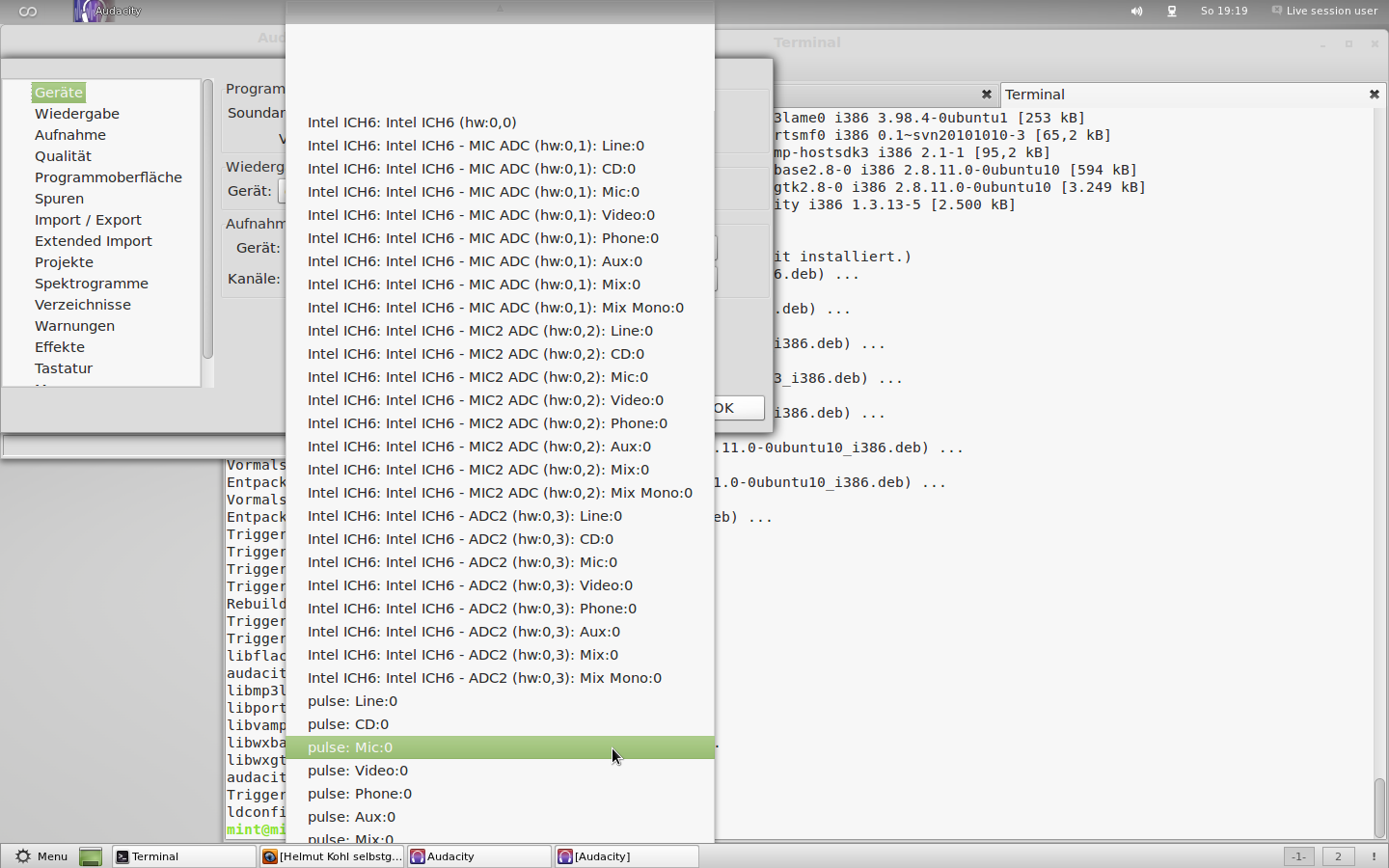
Task: Open Geräte preferences category
Action: pos(59,93)
